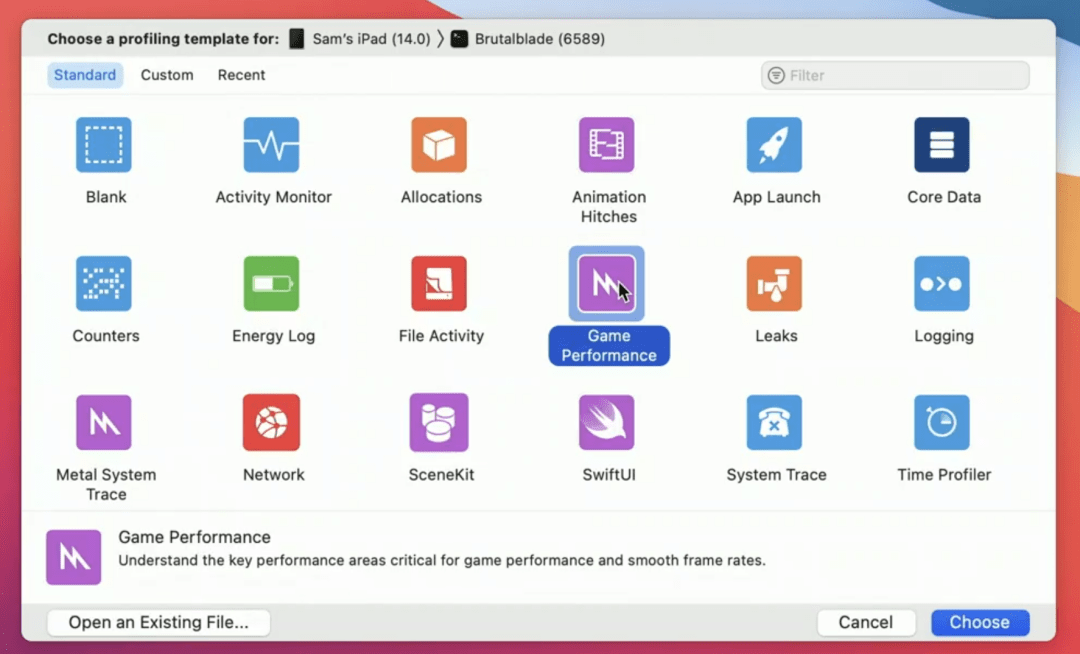The width and height of the screenshot is (1080, 654).
Task: Click the highlighted Game Performance template icon
Action: tap(607, 284)
